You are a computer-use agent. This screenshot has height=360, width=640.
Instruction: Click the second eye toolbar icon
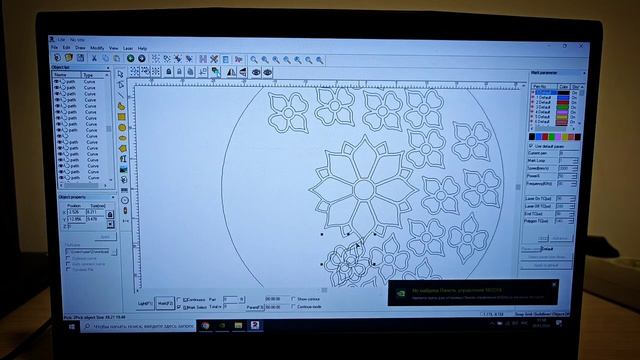[267, 73]
